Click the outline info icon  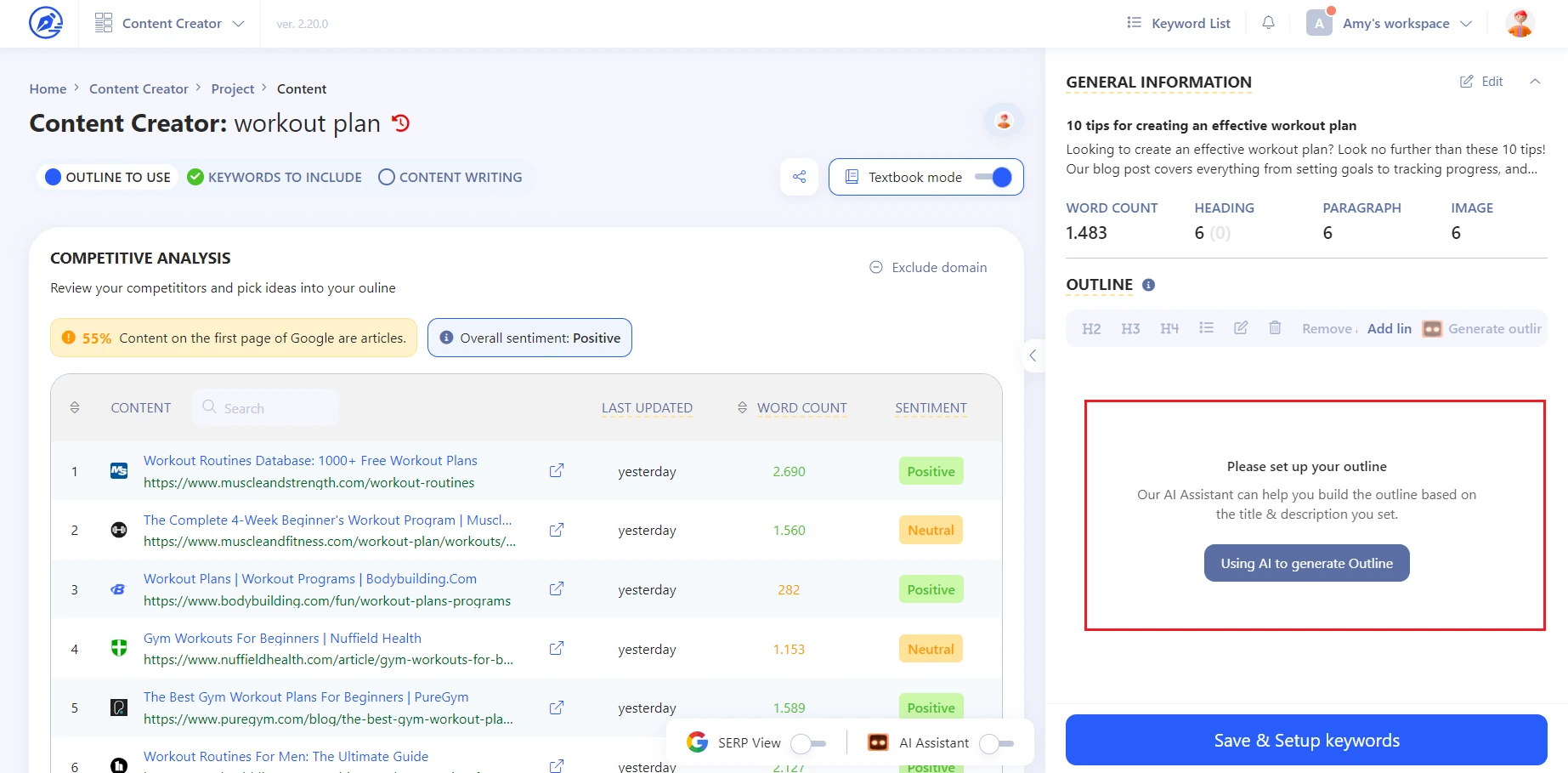[1148, 285]
